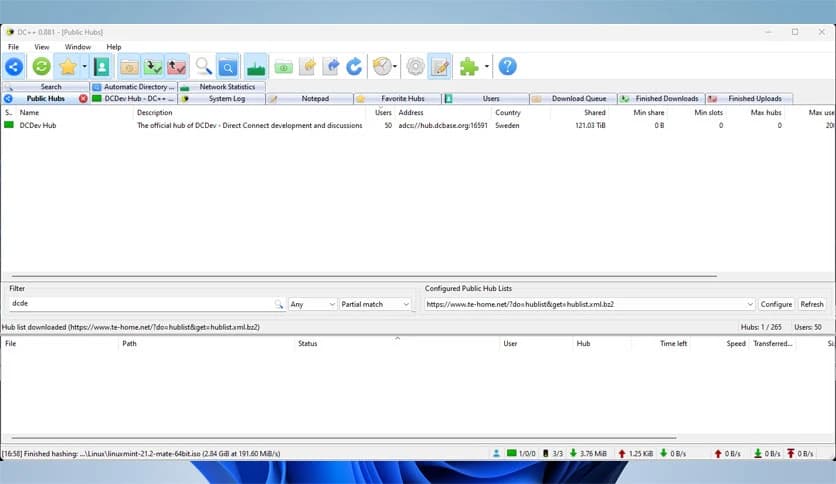Image resolution: width=836 pixels, height=484 pixels.
Task: Open the Users address book toolbar icon
Action: [x=101, y=67]
